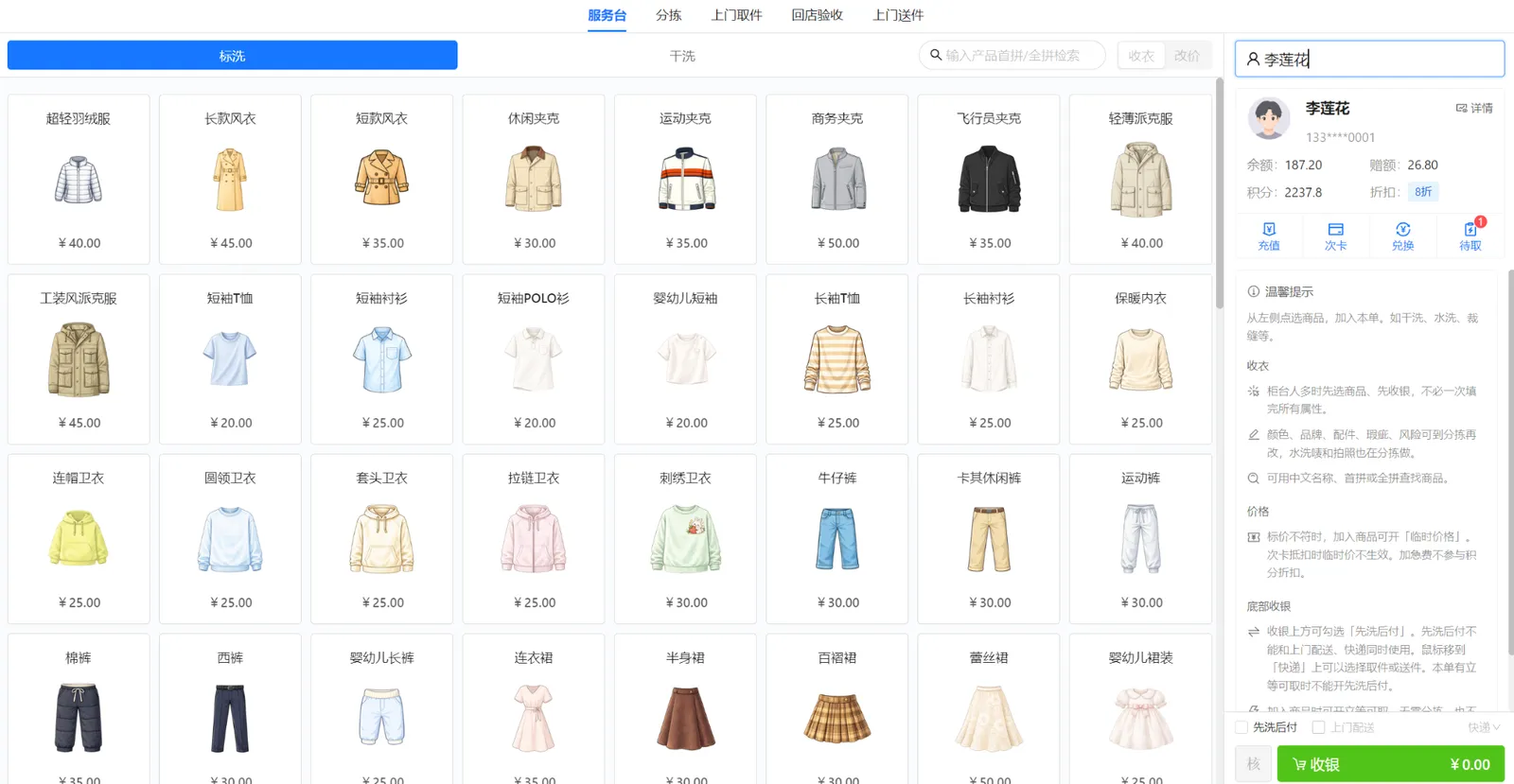Select the 刺绣卫衣 sweatshirt image
Screen dimensions: 1514x784
pos(685,539)
